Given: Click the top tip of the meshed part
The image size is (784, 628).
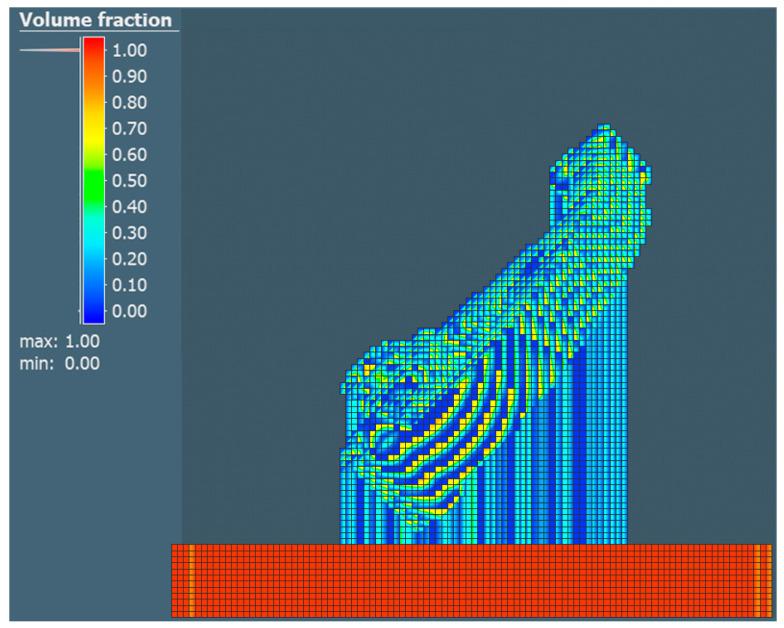Looking at the screenshot, I should tap(603, 129).
